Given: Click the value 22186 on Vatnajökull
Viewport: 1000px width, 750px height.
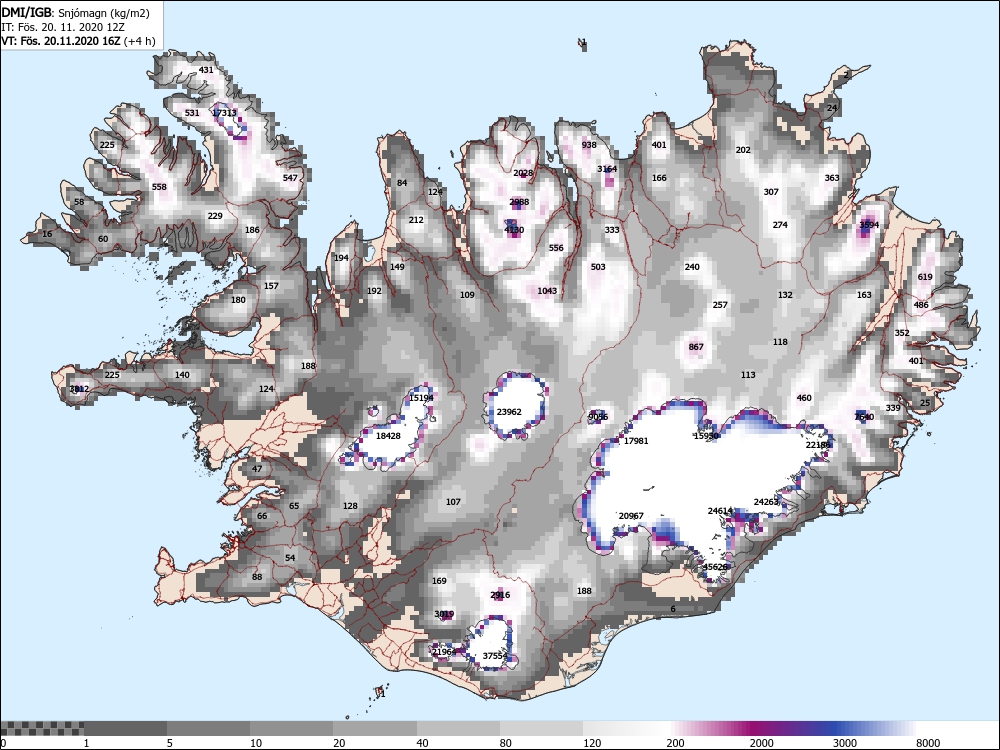Looking at the screenshot, I should (x=818, y=445).
